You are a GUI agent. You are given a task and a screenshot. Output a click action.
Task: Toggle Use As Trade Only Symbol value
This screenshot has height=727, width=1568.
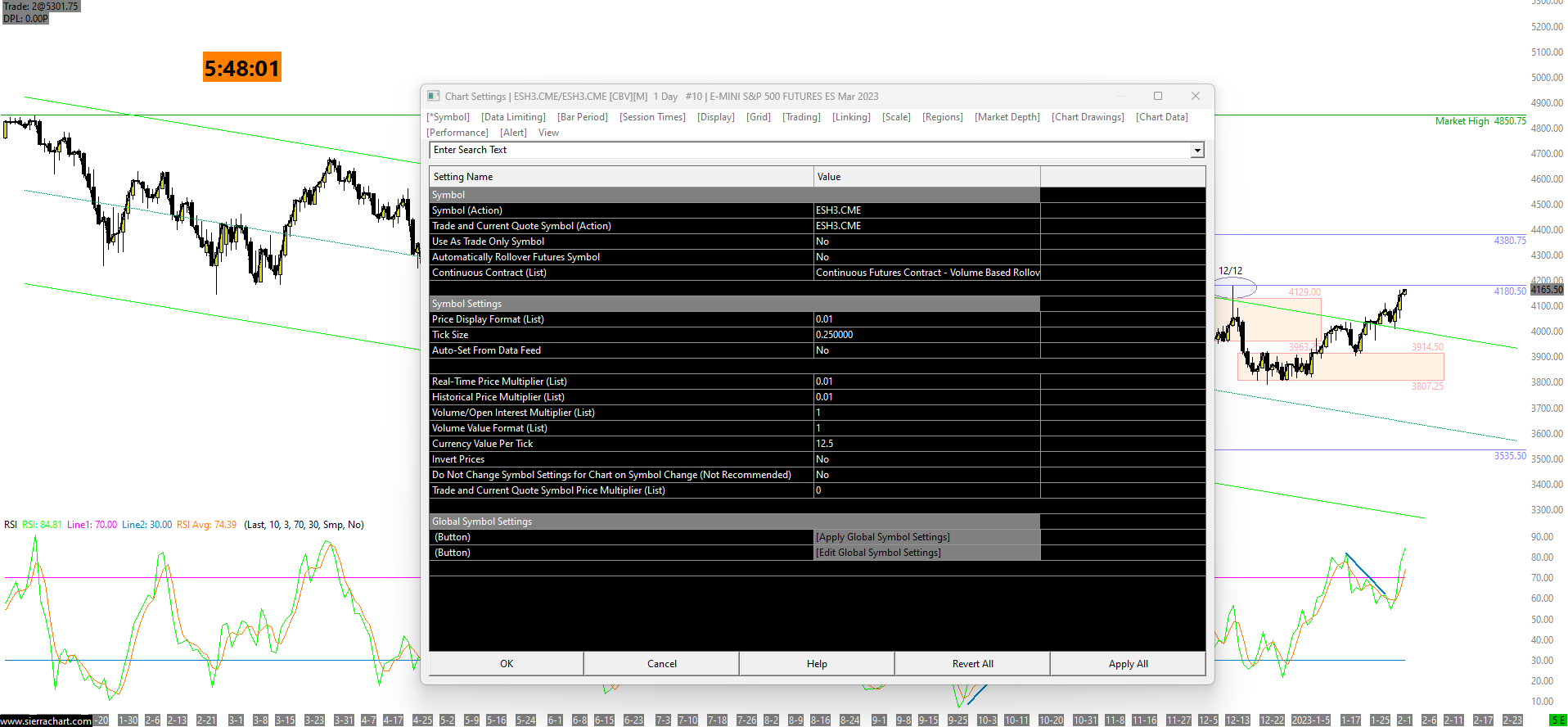pos(927,242)
